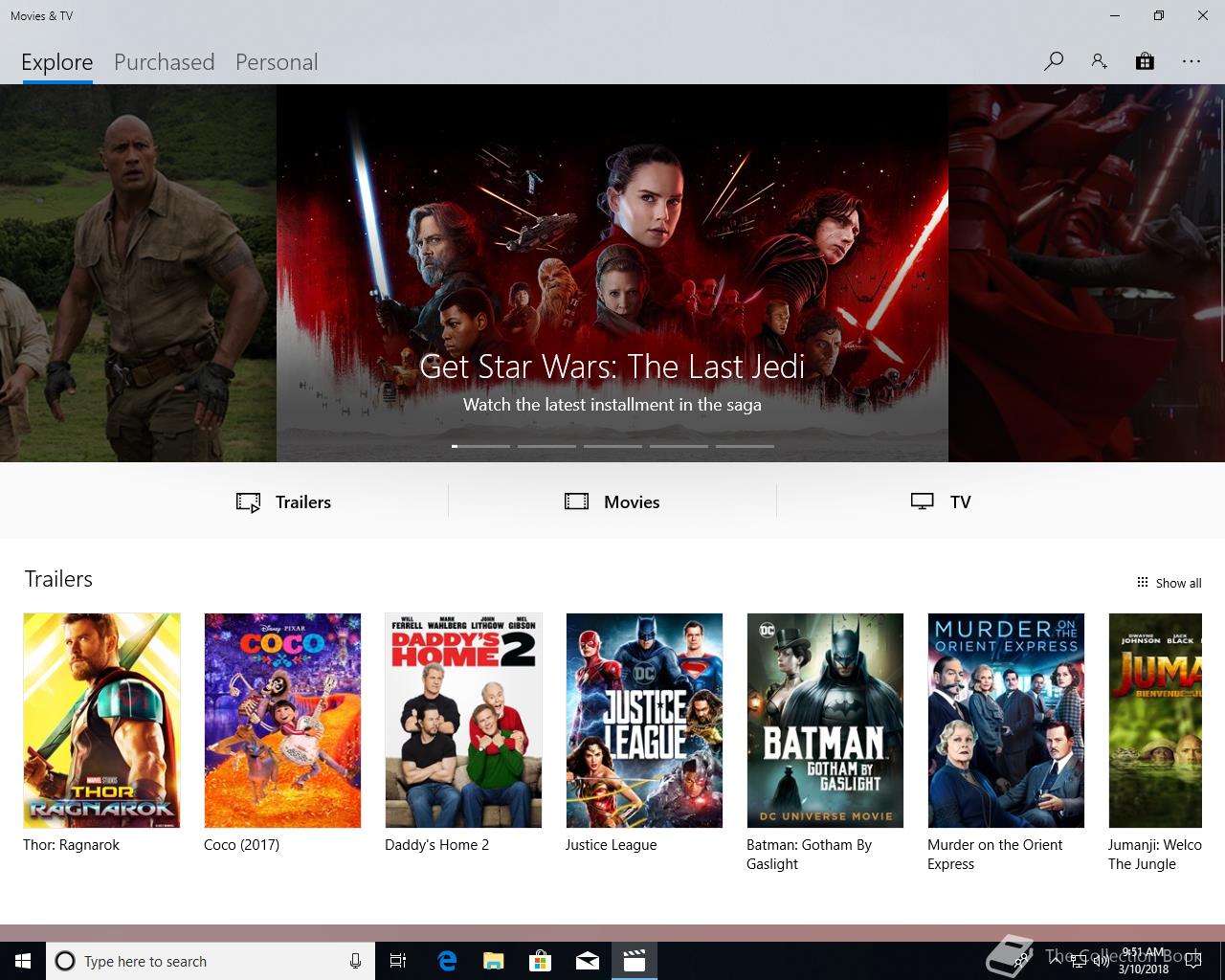The width and height of the screenshot is (1225, 980).
Task: Click the Daddy's Home 2 title text
Action: pos(436,845)
